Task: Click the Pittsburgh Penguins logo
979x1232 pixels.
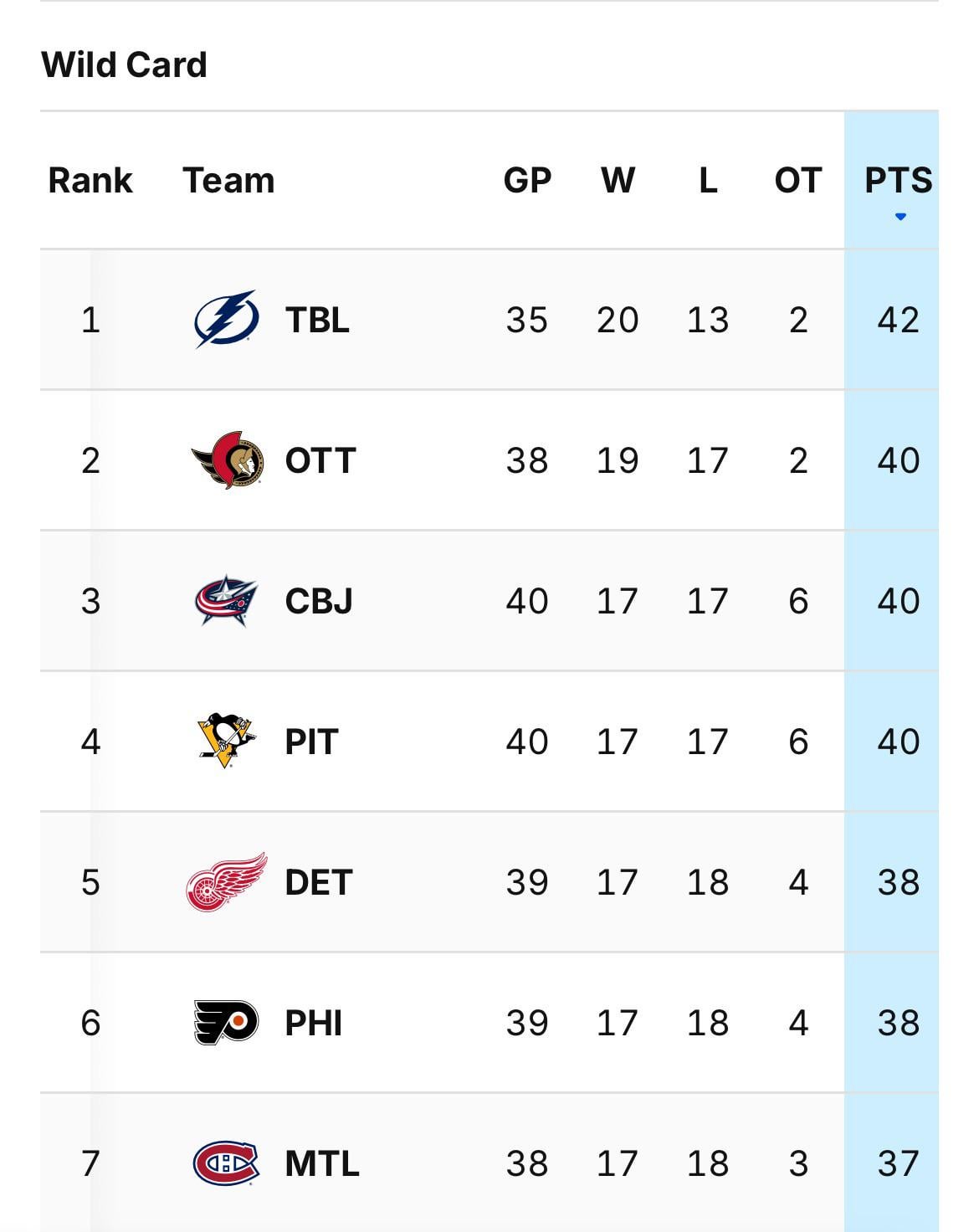Action: click(x=226, y=741)
